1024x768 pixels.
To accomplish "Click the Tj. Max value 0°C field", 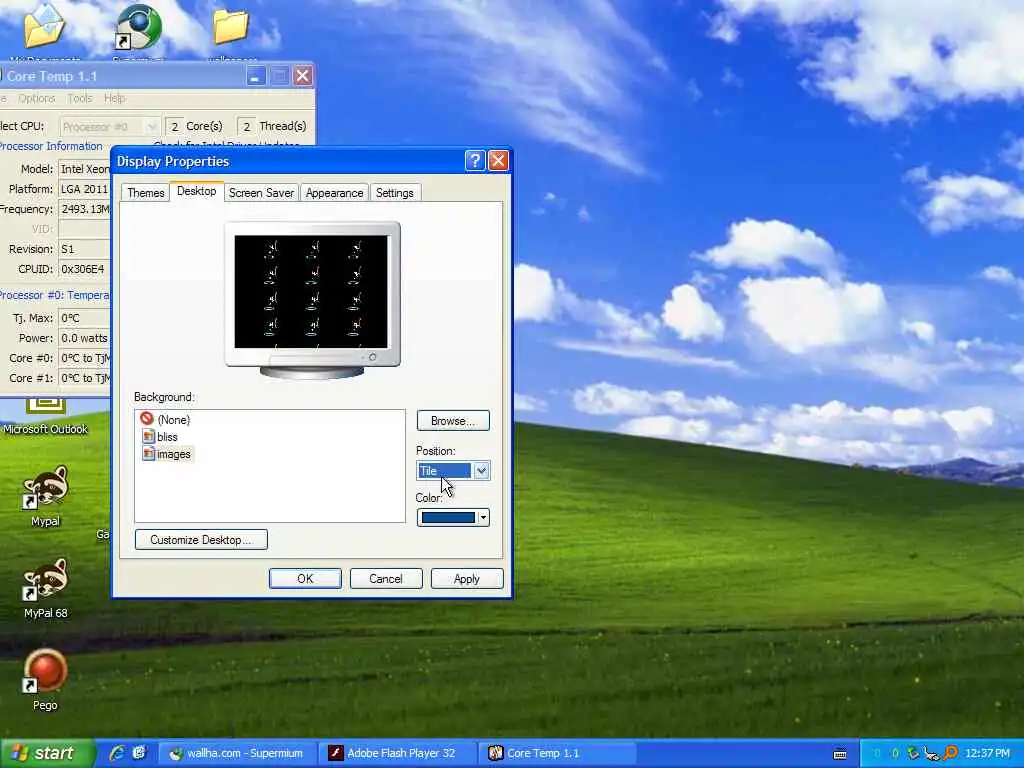I will tap(84, 318).
